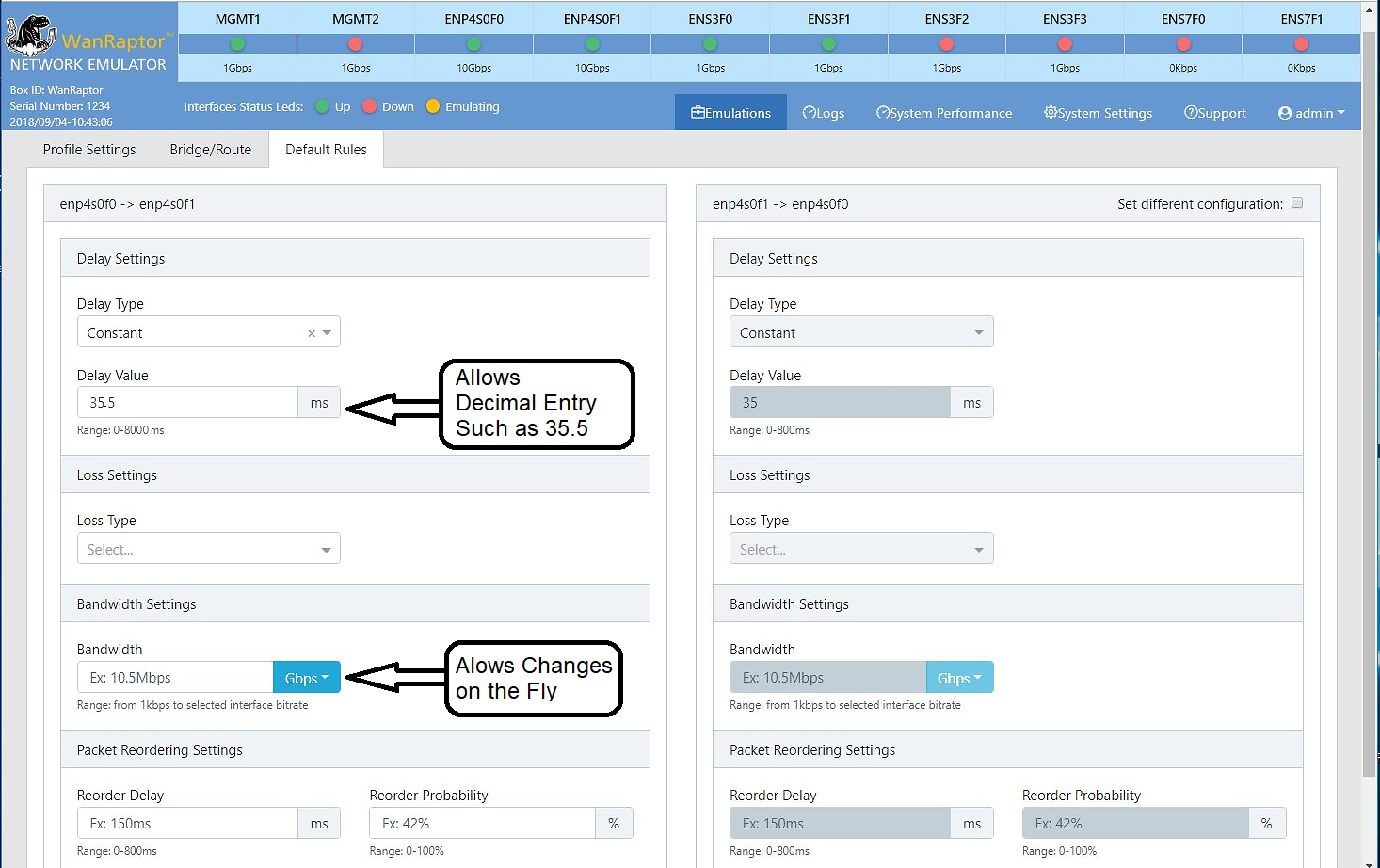Enable Set different configuration
1380x868 pixels.
coord(1297,202)
